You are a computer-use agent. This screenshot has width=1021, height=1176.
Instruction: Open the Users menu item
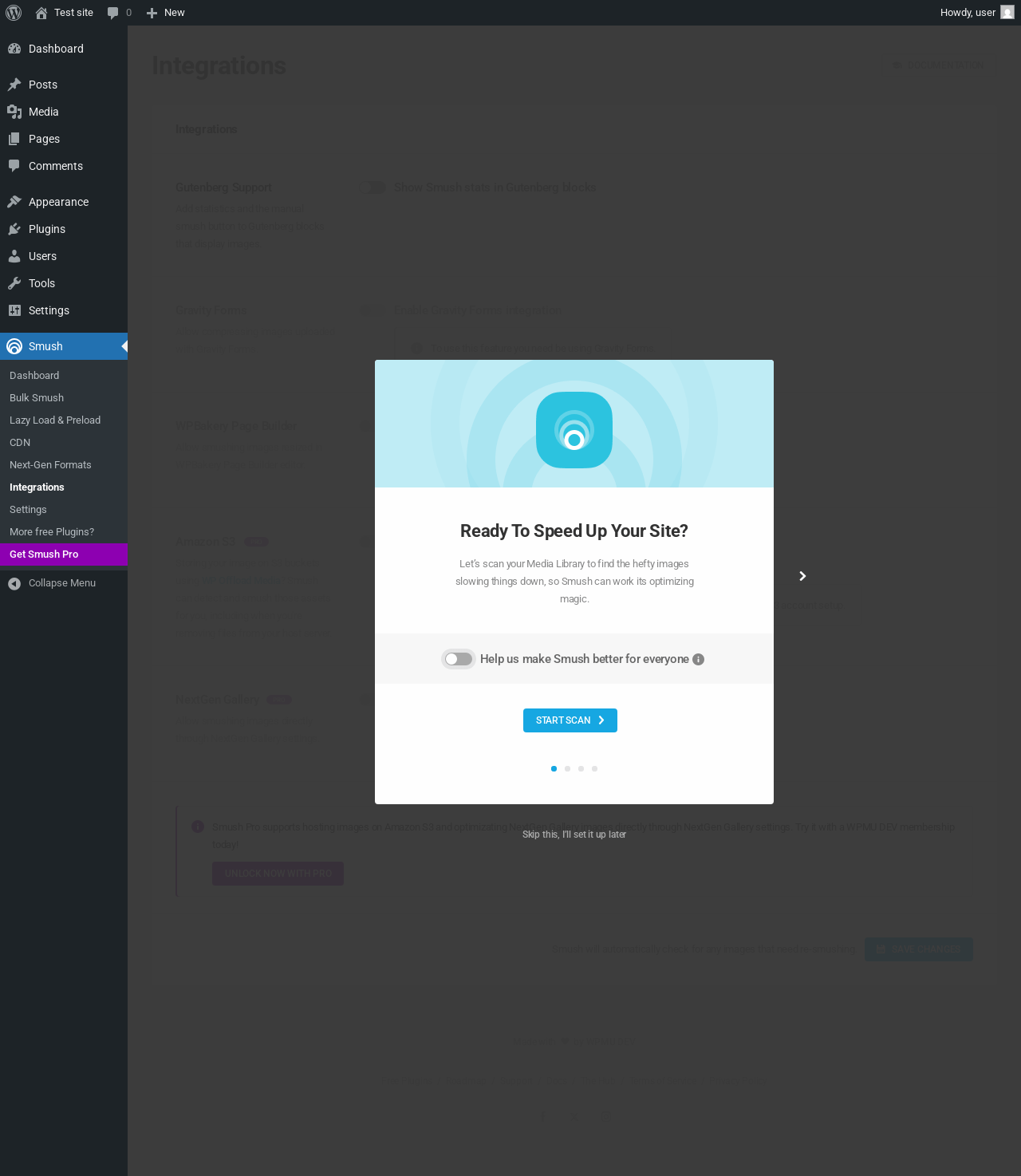[x=64, y=256]
